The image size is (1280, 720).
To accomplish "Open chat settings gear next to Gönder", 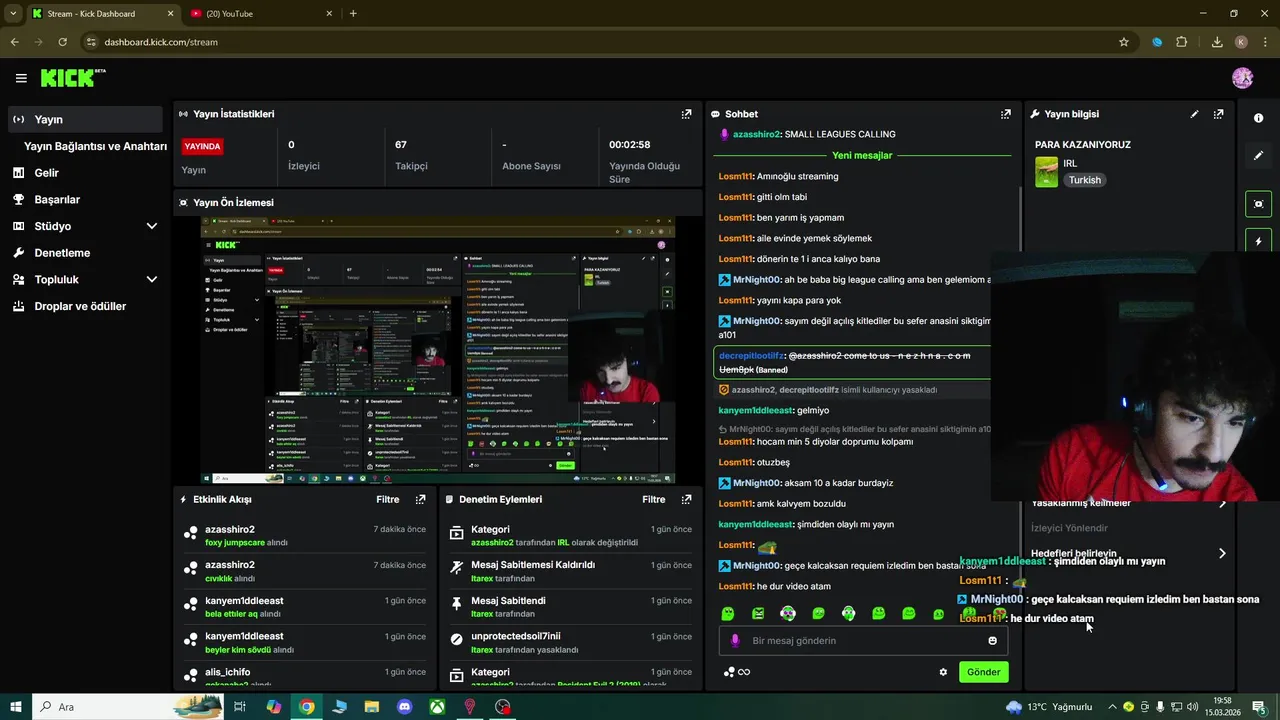I will tap(943, 672).
